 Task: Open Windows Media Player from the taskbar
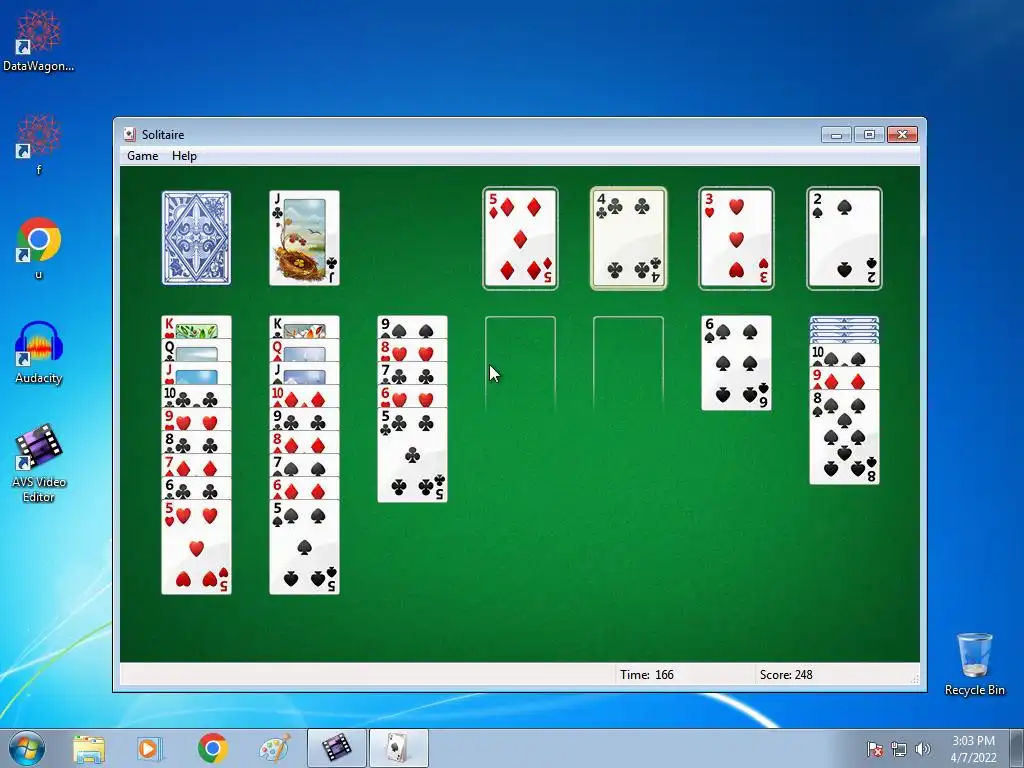[150, 748]
